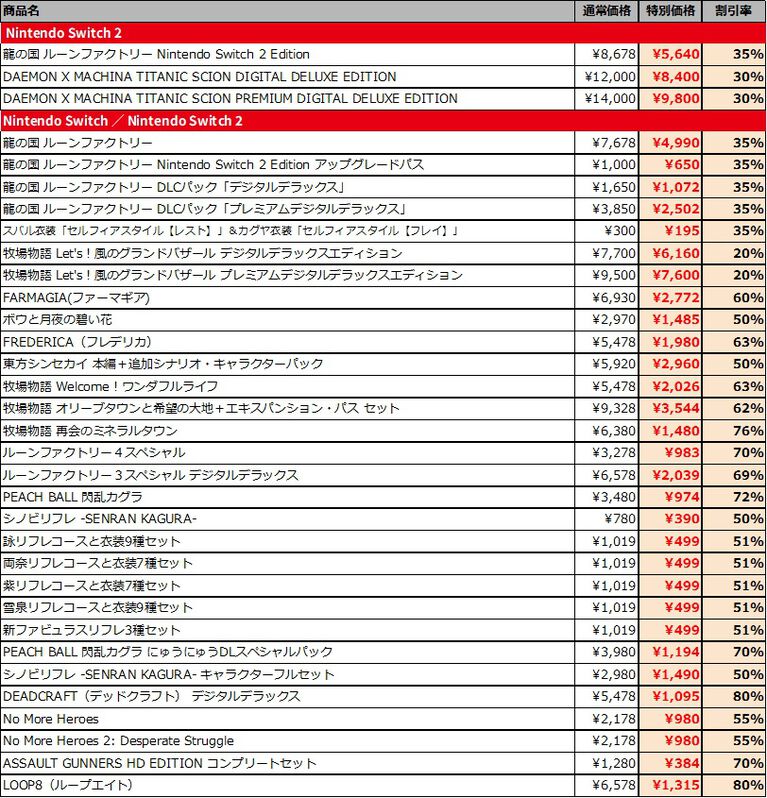The width and height of the screenshot is (767, 798).
Task: Select the red Nintendo Switch 2 section header
Action: (x=383, y=33)
